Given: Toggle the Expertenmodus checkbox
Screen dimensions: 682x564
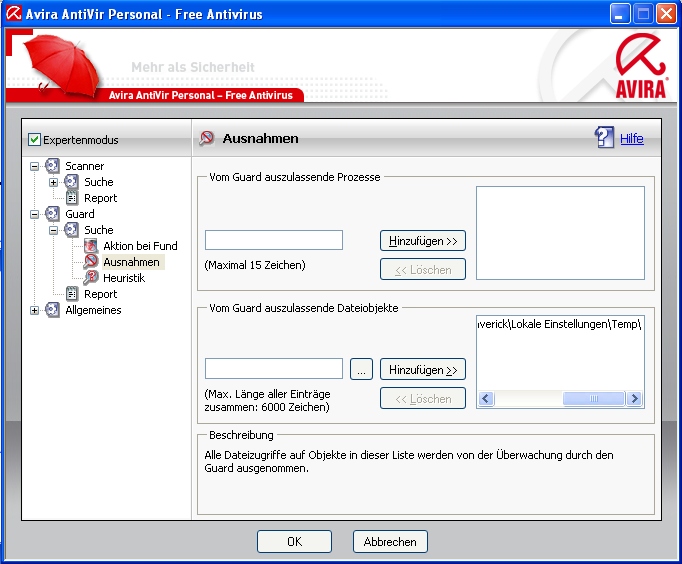Looking at the screenshot, I should coord(34,140).
